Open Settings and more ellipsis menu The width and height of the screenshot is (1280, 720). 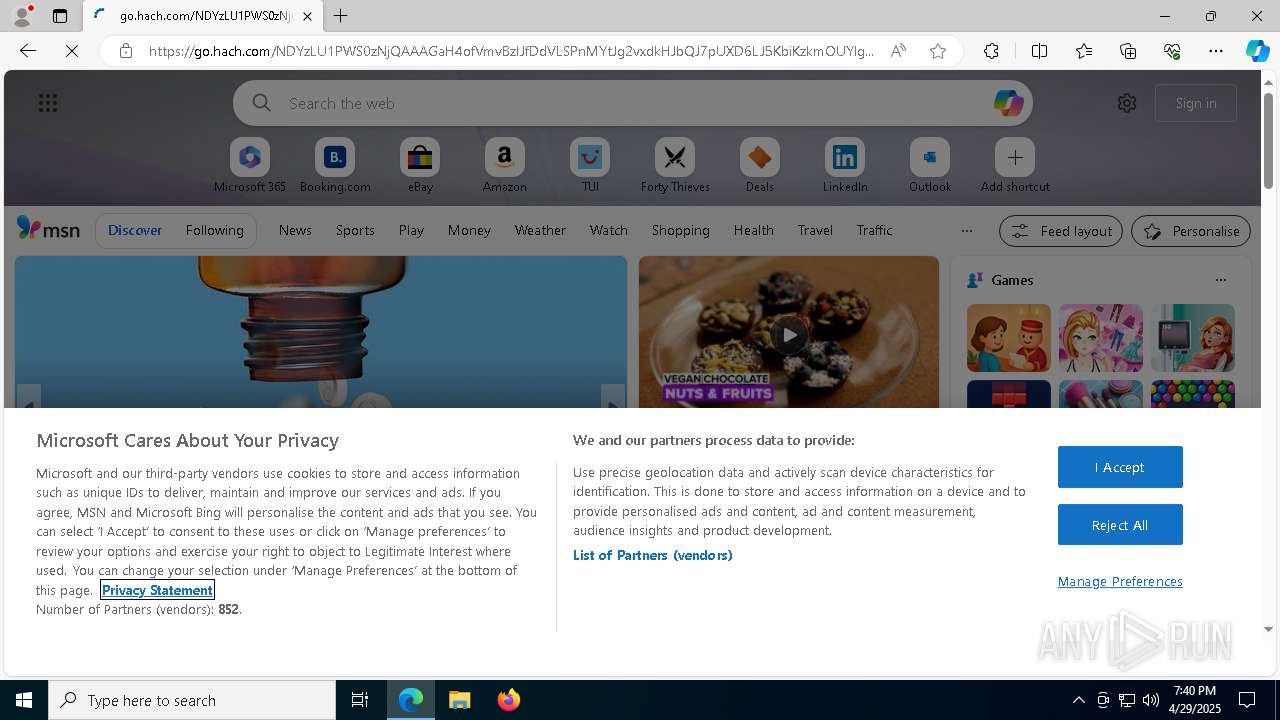pos(1216,51)
